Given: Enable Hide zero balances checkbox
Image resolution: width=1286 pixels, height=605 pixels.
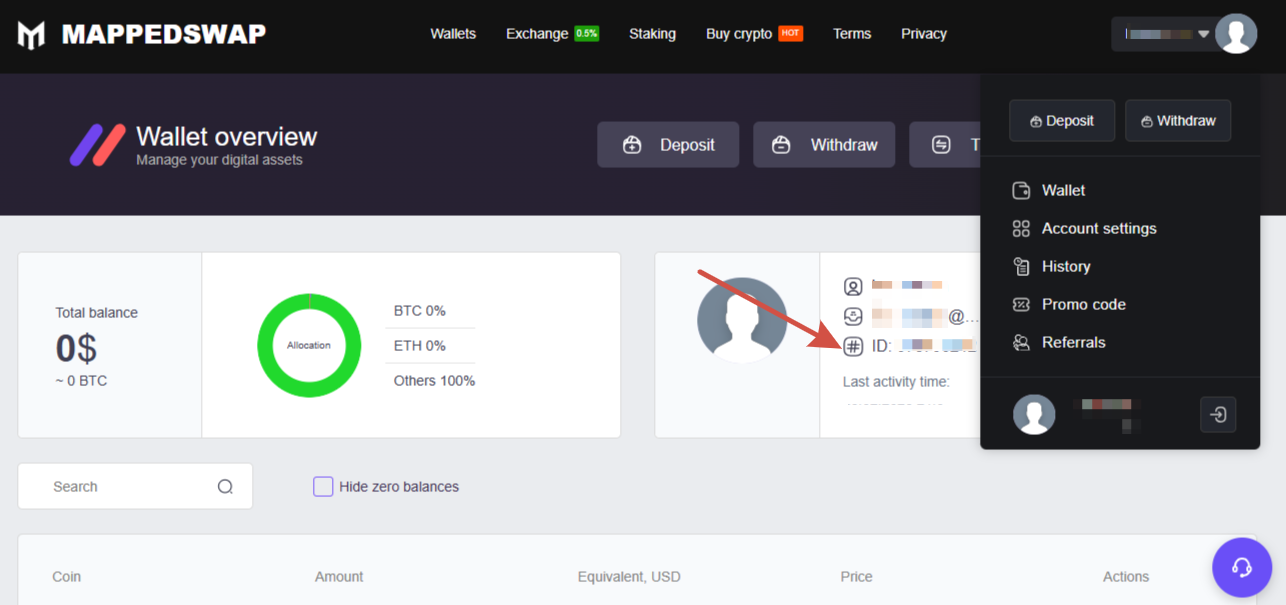Looking at the screenshot, I should coord(323,487).
